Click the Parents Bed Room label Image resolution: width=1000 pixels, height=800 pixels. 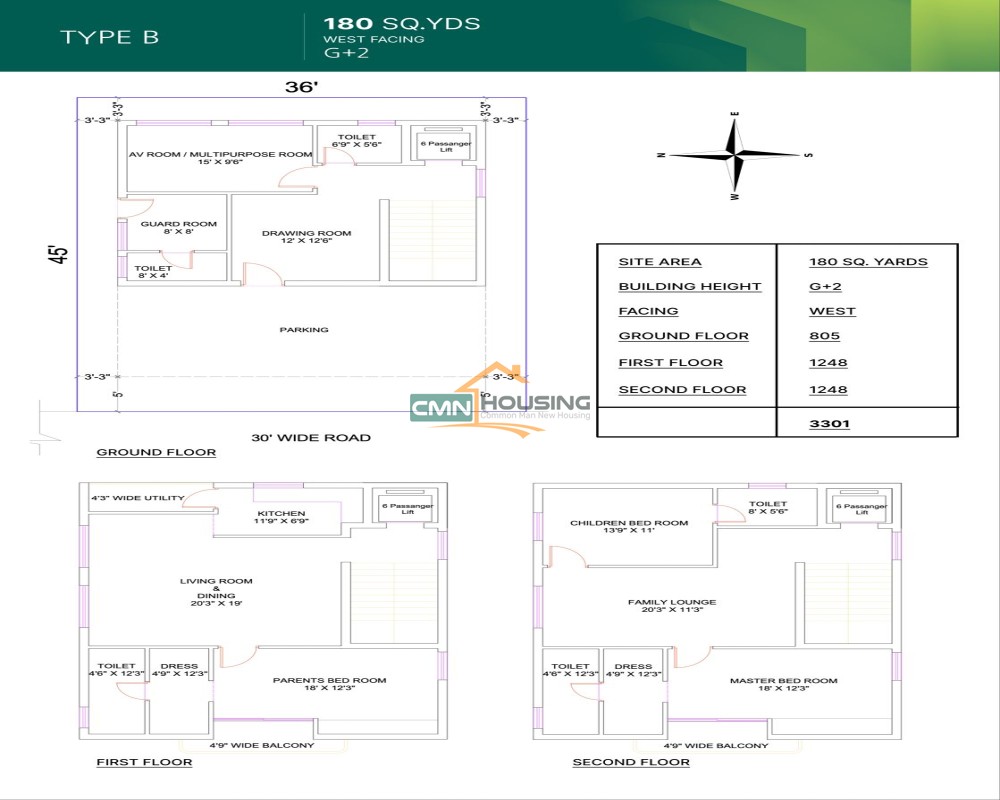(329, 685)
